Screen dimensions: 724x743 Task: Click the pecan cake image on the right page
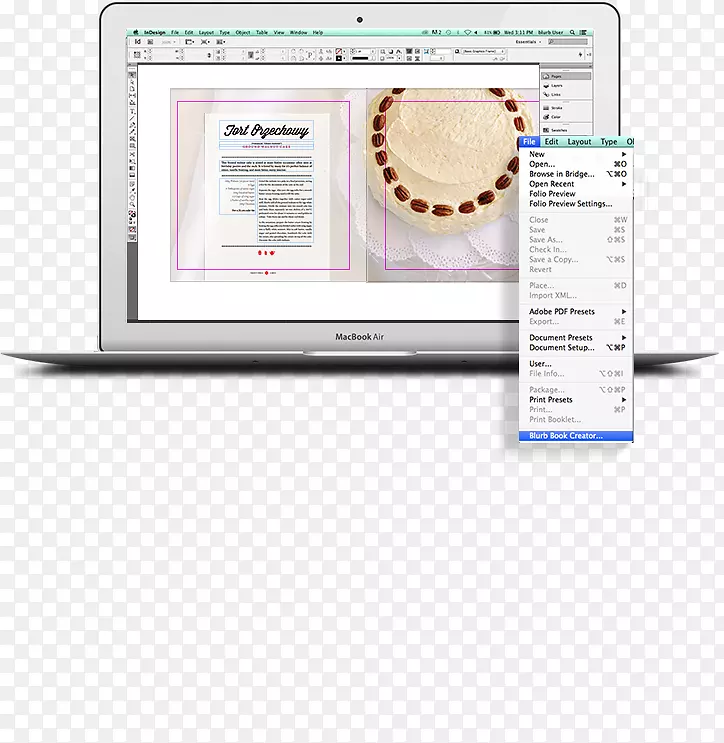tap(449, 161)
